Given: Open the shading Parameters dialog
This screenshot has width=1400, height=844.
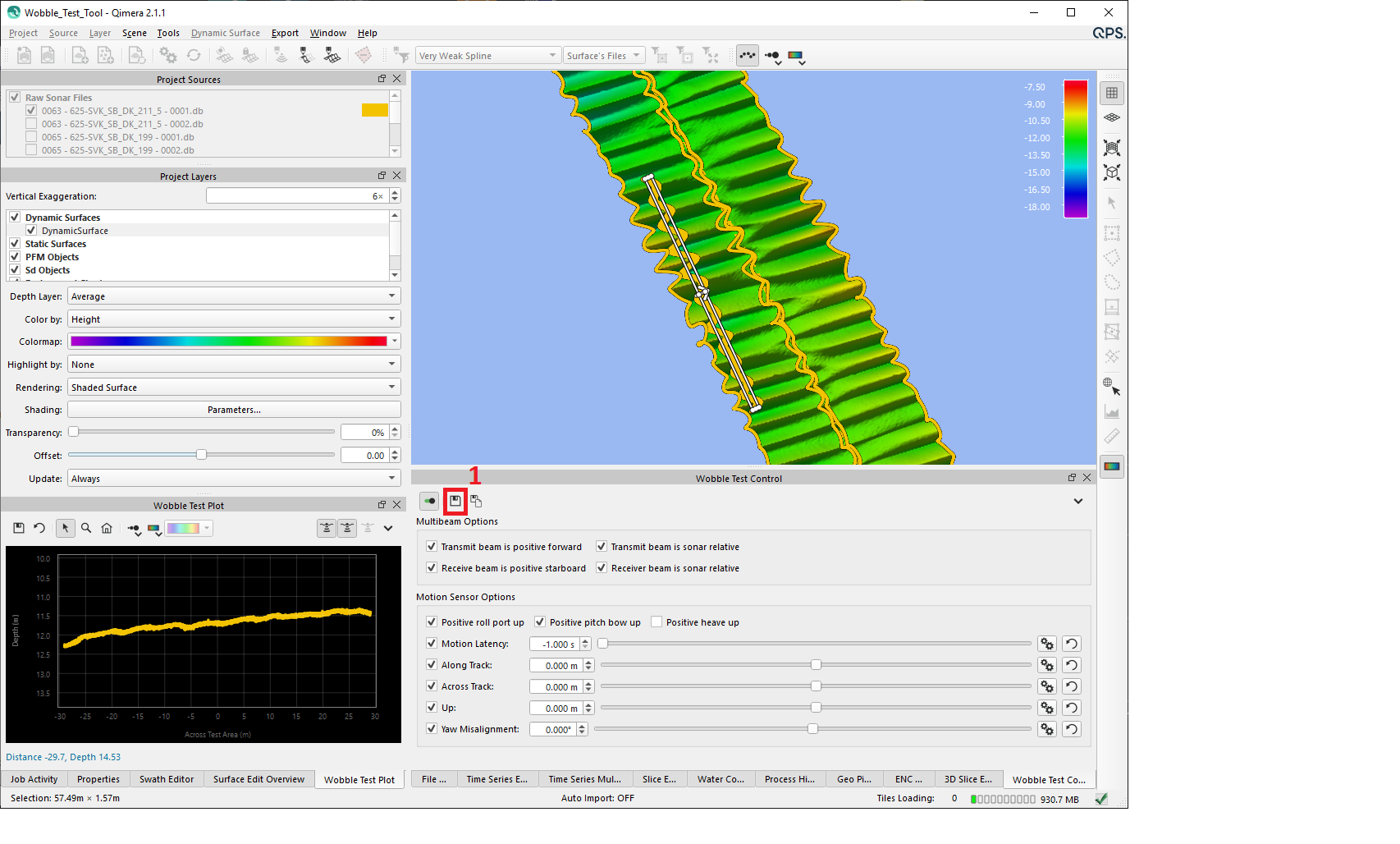Looking at the screenshot, I should pos(234,409).
